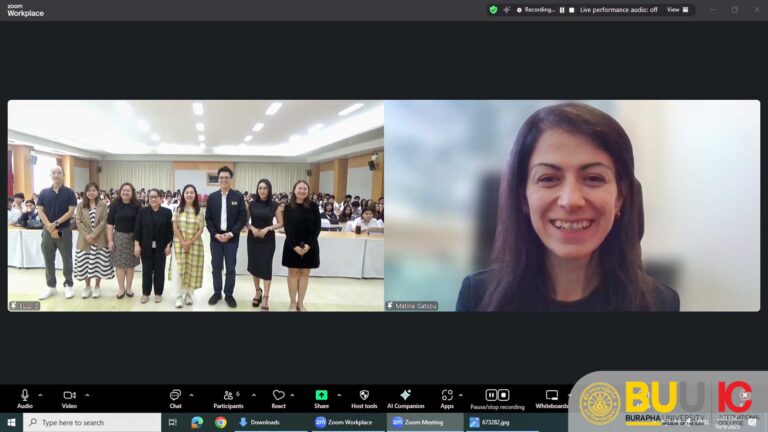The width and height of the screenshot is (768, 432).
Task: Switch to Zoom Workplace taskbar window
Action: [x=343, y=423]
